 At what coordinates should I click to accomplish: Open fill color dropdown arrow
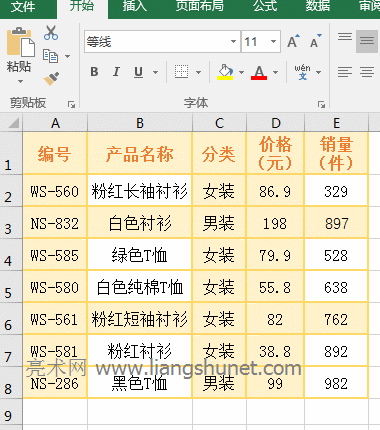coord(241,72)
